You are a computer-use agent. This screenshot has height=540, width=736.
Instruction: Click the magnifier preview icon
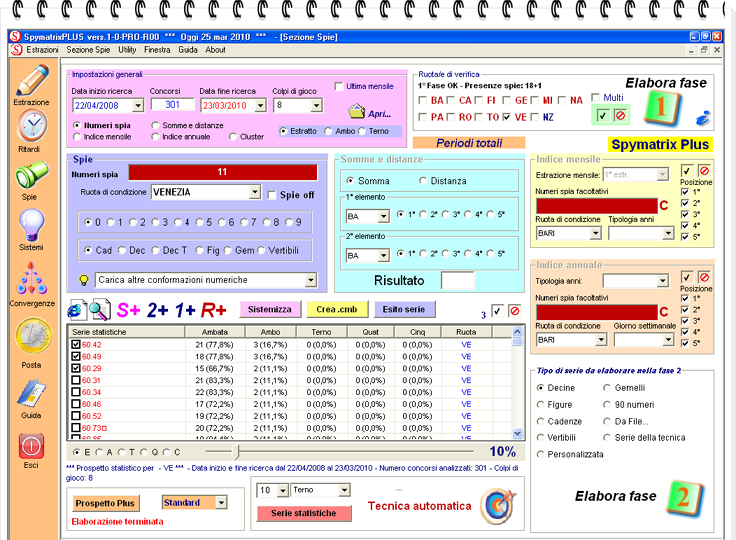[x=100, y=310]
